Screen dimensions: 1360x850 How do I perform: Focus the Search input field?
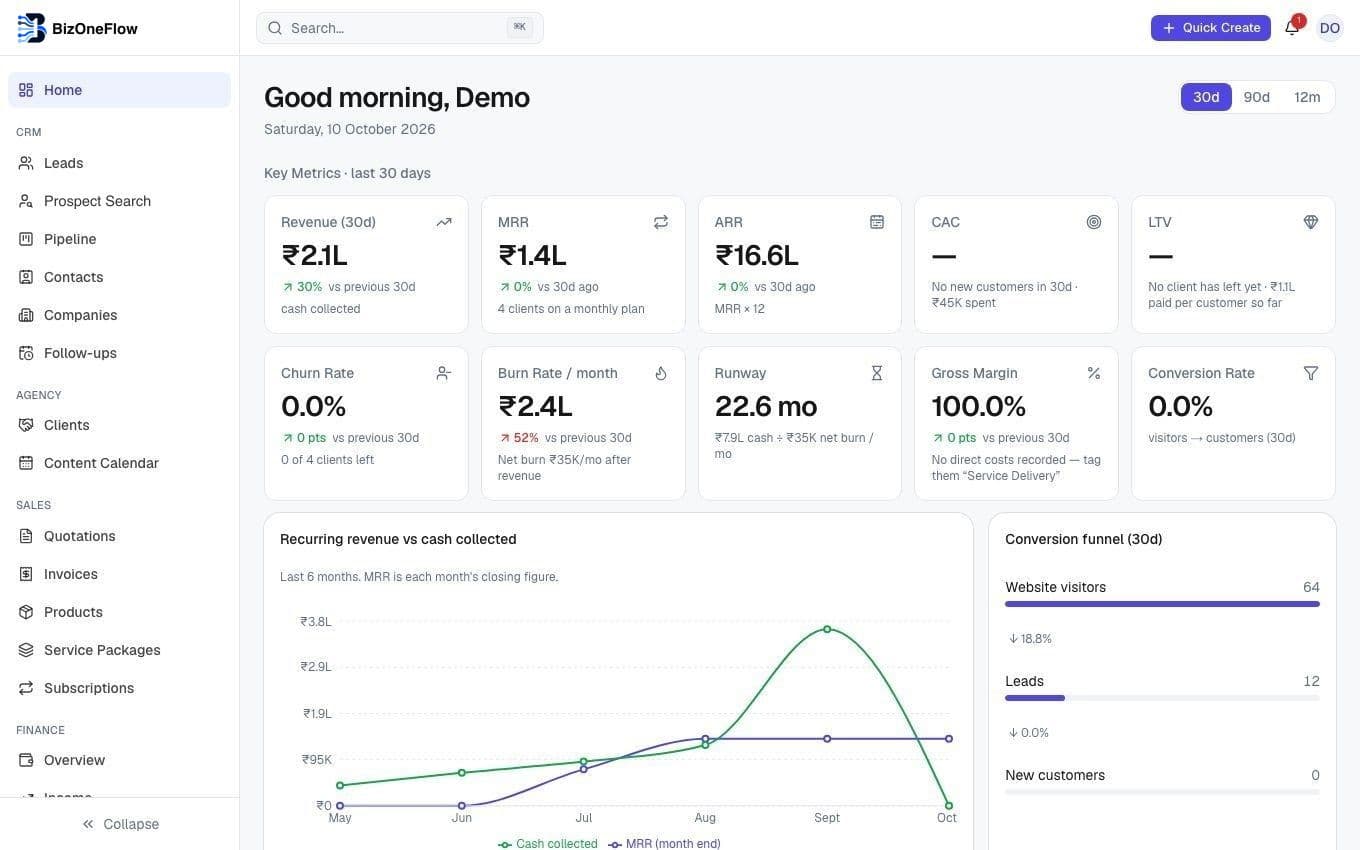click(x=400, y=28)
